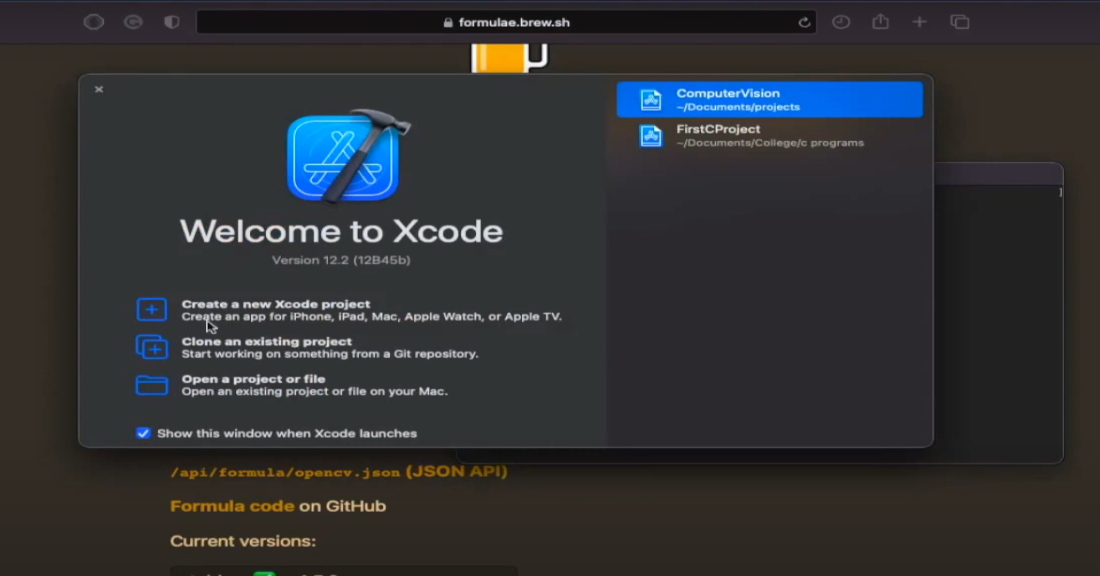
Task: Click the ~/Documents/projects path text
Action: [738, 107]
